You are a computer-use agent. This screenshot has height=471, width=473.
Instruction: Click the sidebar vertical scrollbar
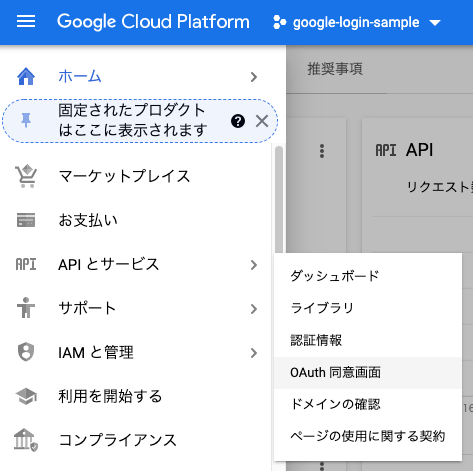pos(279,200)
